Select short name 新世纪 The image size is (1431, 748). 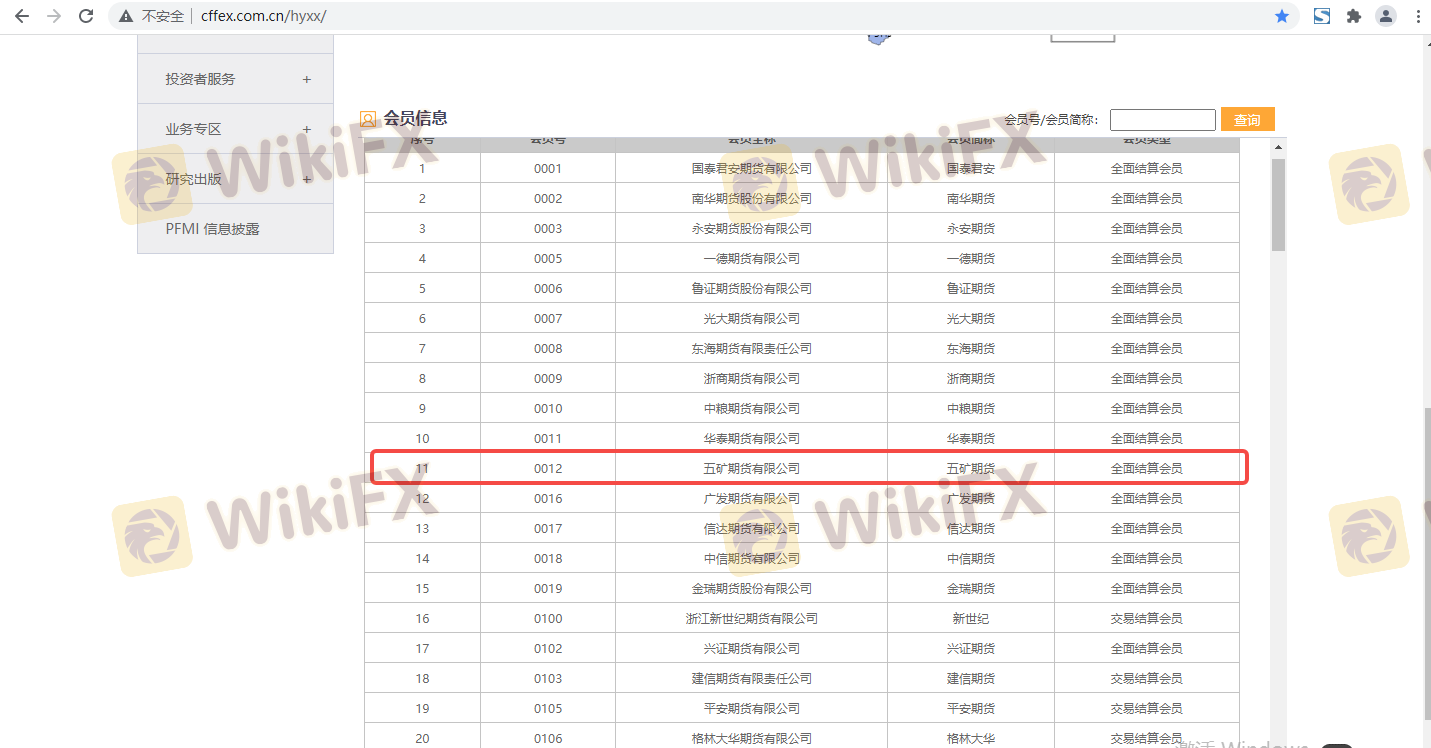(971, 619)
